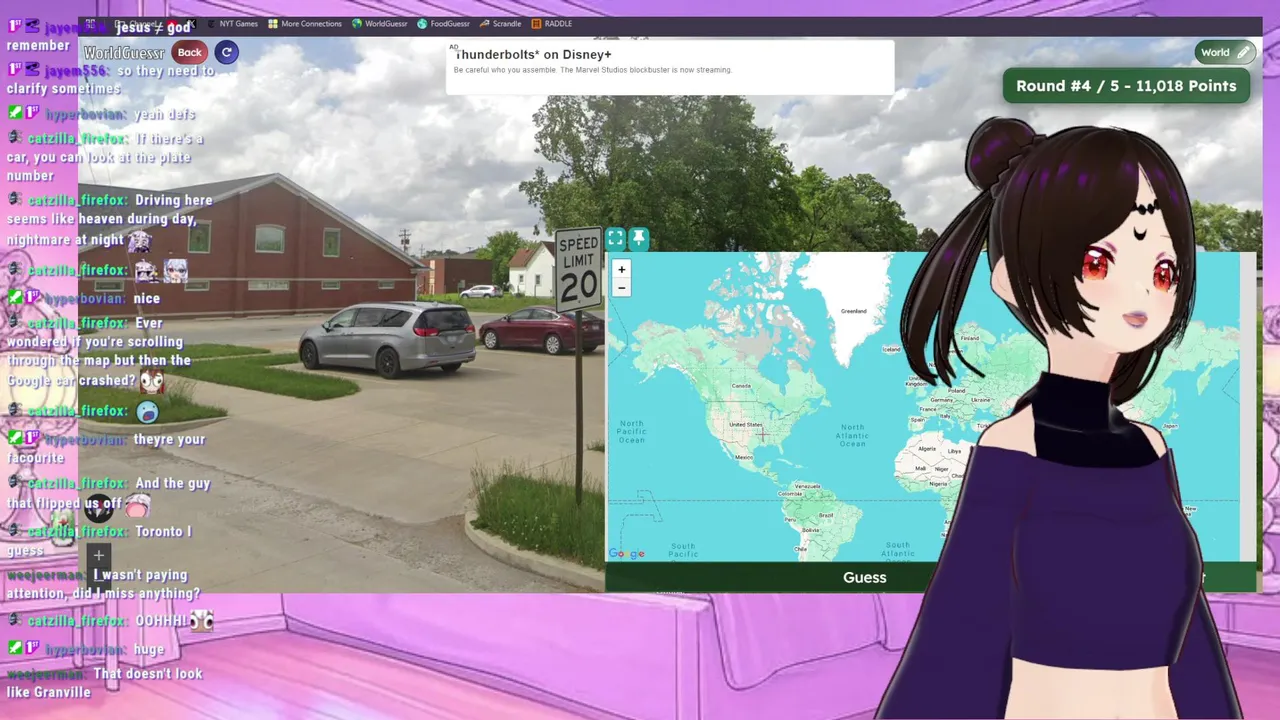This screenshot has width=1280, height=720.
Task: Click the NYT Games bookmark icon
Action: click(x=211, y=24)
